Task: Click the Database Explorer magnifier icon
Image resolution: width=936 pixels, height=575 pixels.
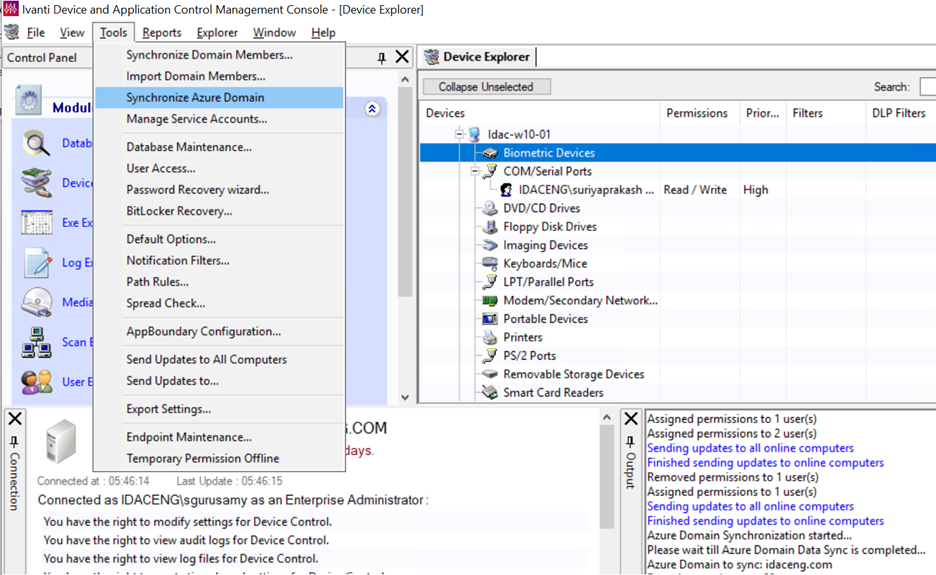Action: (37, 143)
